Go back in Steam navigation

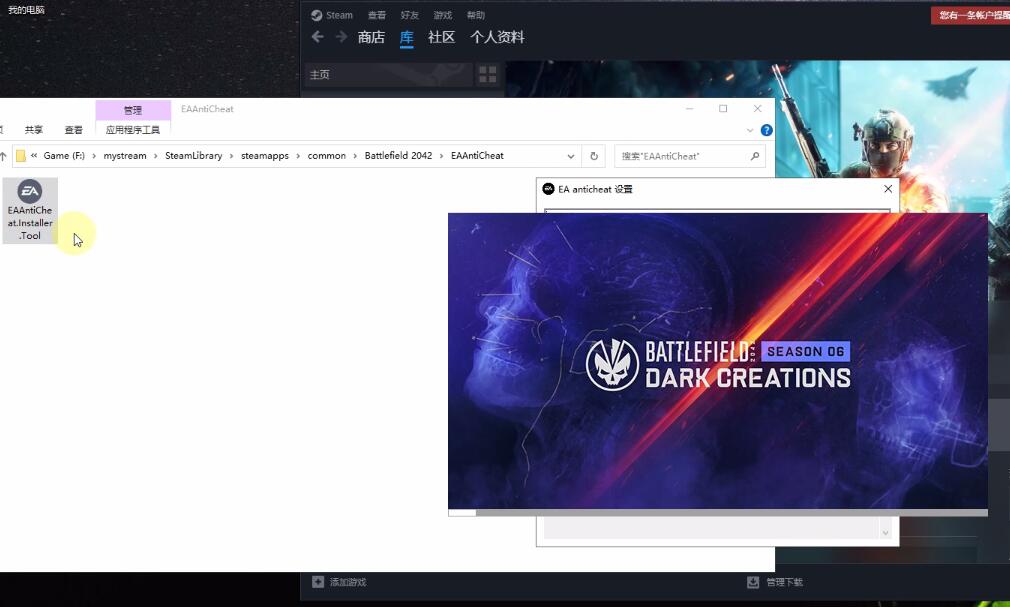(x=318, y=37)
